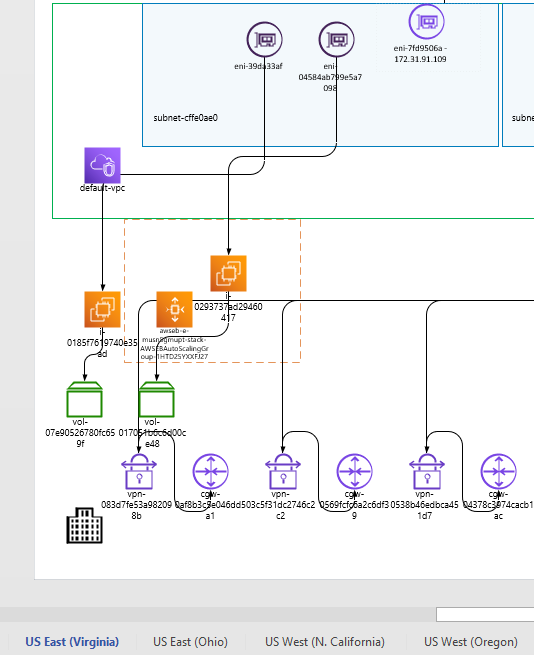Screen dimensions: 534x655
Task: Click the awseb auto scaling group icon
Action: click(x=175, y=310)
